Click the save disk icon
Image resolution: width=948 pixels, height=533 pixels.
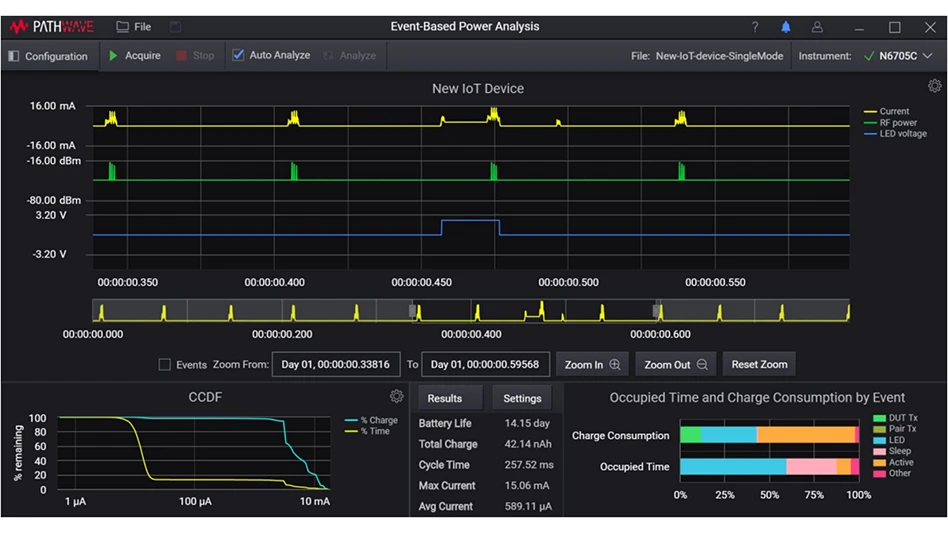[175, 27]
